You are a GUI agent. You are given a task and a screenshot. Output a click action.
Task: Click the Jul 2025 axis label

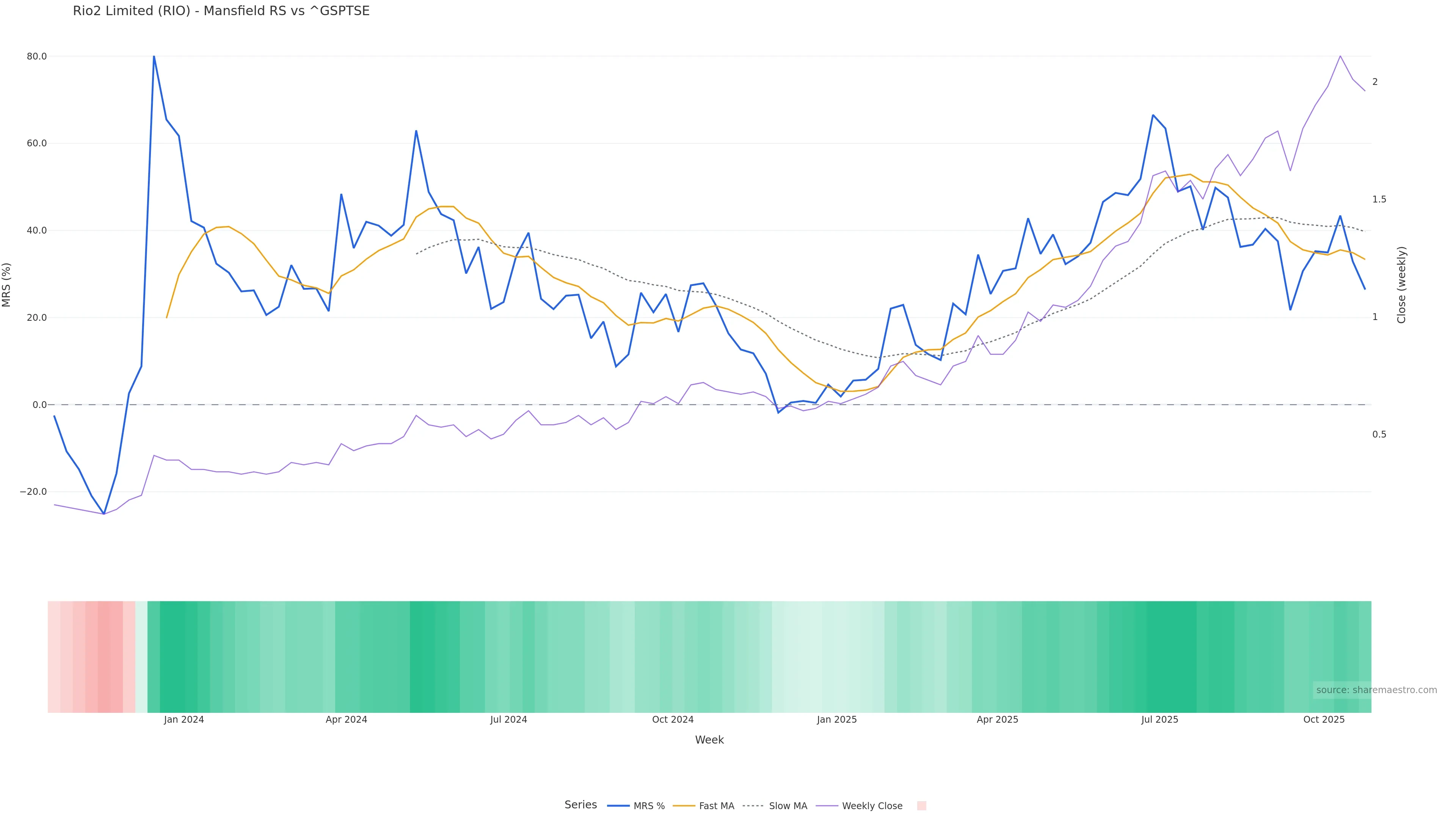point(1159,720)
